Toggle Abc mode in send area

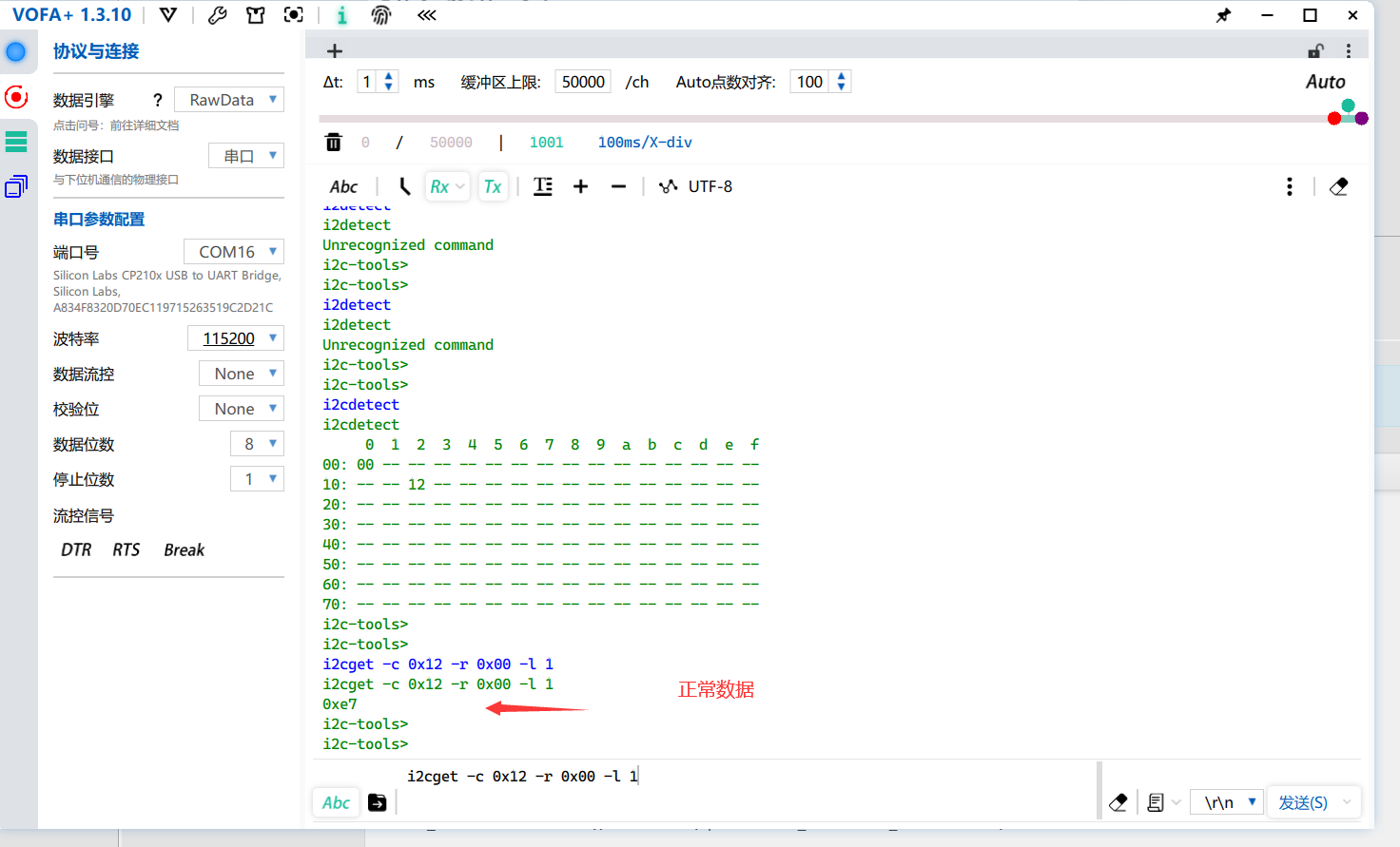[336, 802]
